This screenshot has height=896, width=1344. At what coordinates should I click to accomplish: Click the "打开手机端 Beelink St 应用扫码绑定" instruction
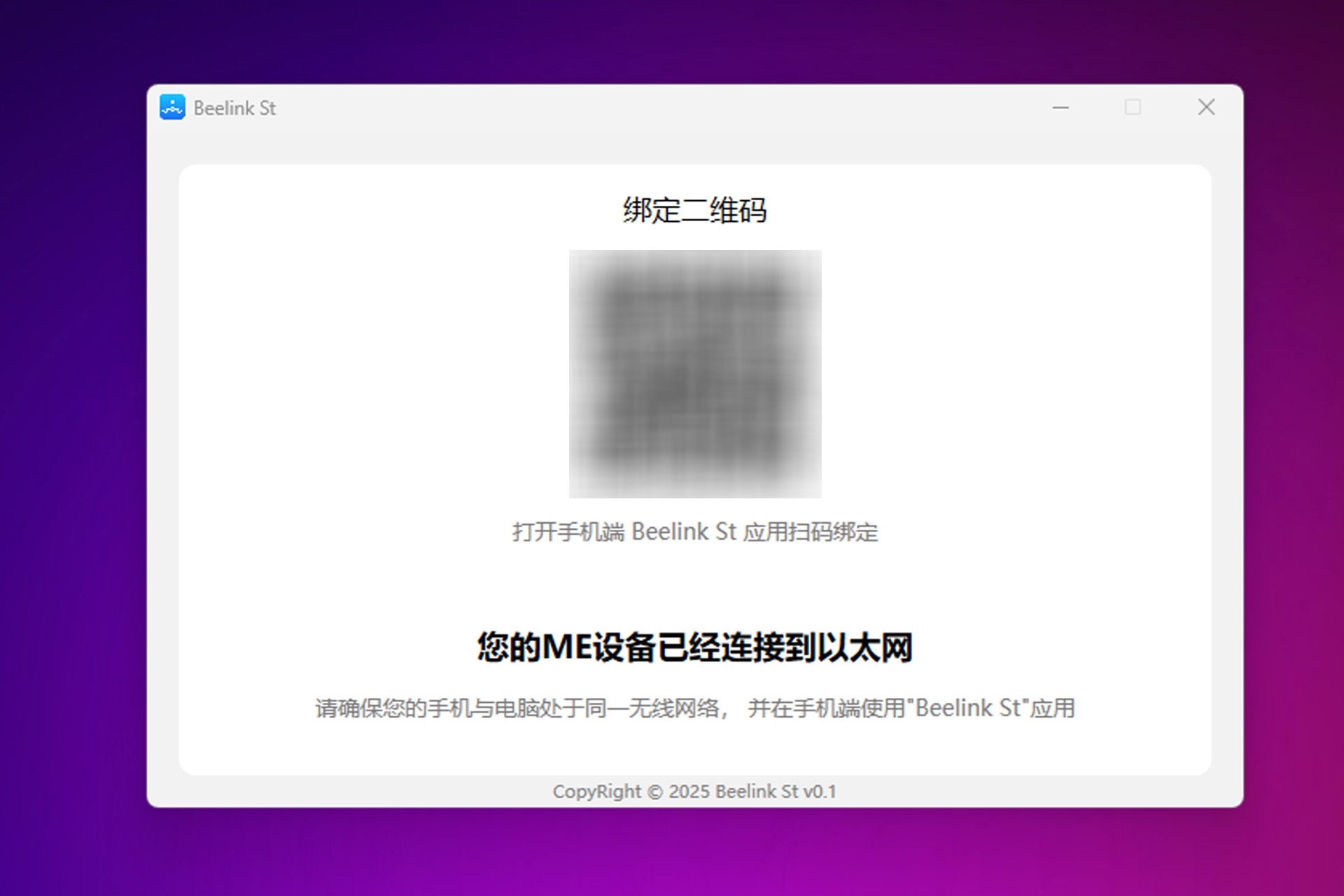point(695,532)
